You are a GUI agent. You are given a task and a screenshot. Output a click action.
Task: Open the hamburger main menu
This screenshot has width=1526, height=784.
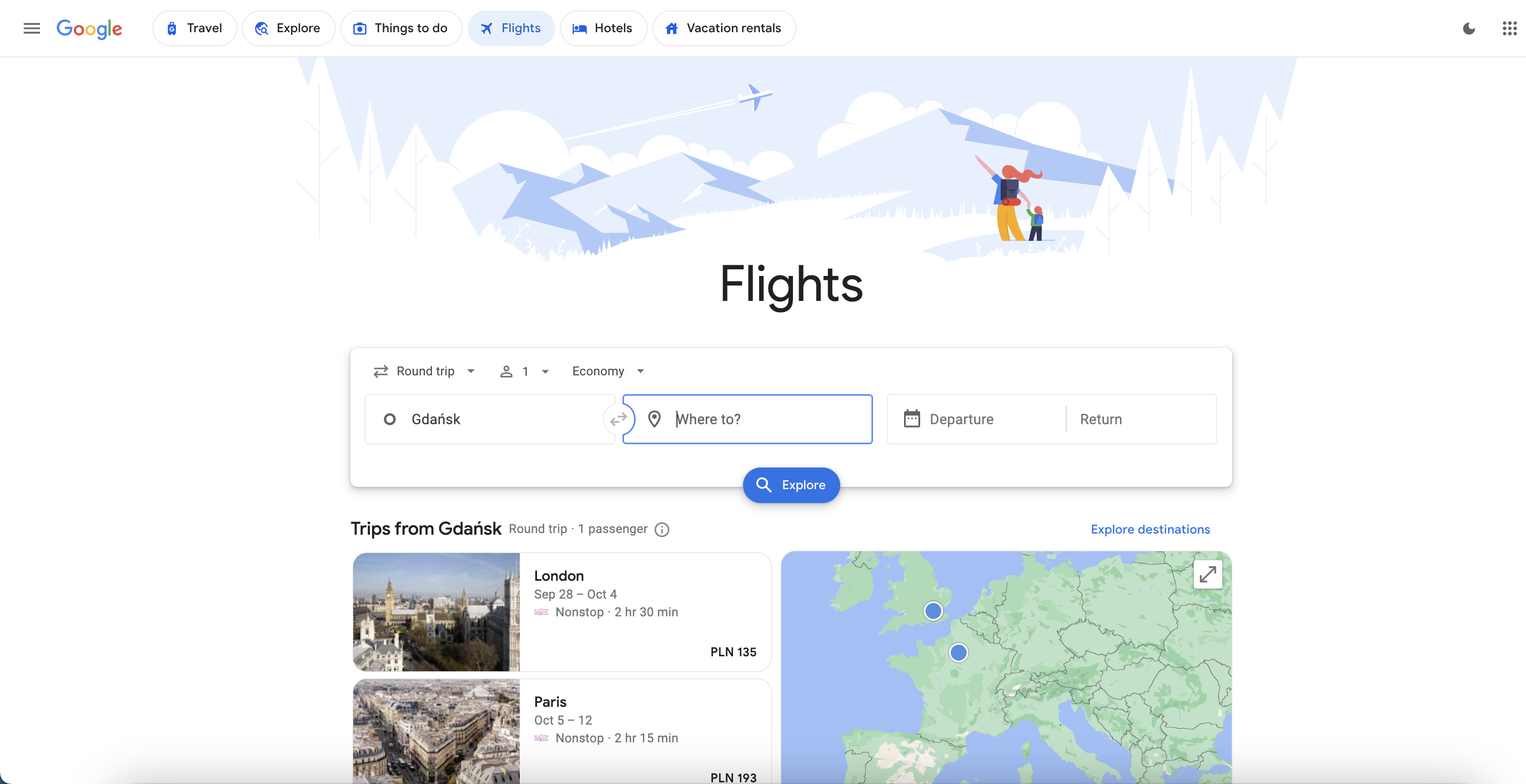tap(32, 28)
